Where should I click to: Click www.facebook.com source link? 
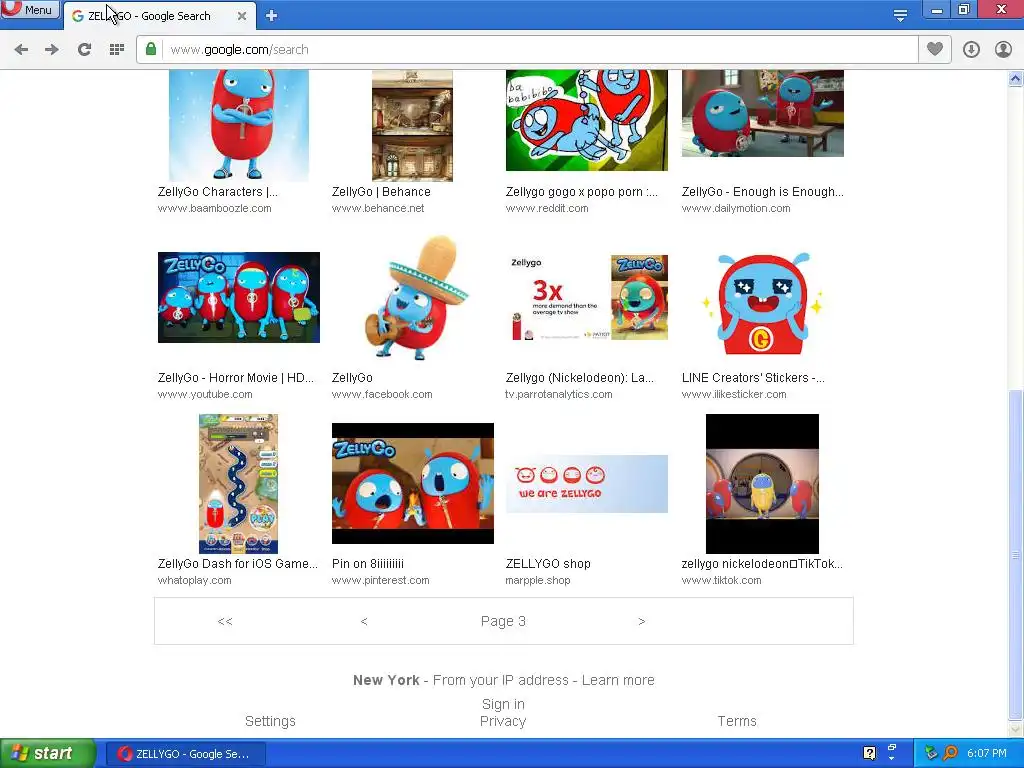click(381, 394)
